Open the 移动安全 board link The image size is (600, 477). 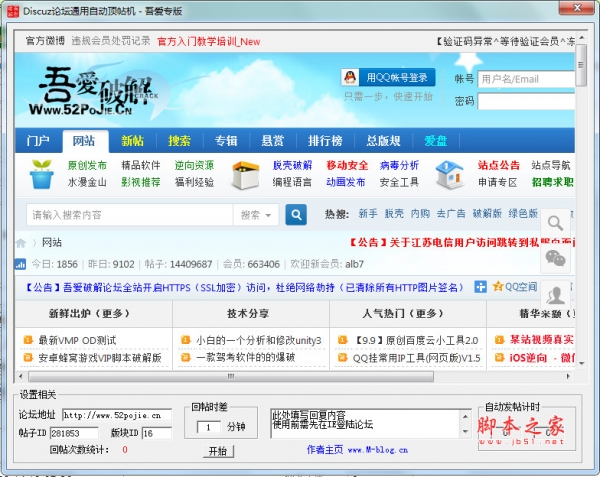click(x=347, y=165)
